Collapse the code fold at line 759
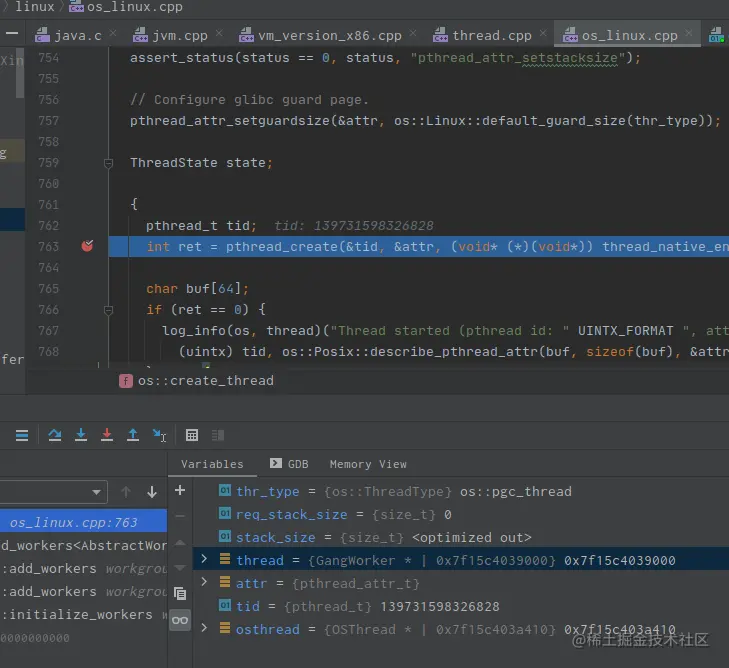729x668 pixels. [108, 163]
